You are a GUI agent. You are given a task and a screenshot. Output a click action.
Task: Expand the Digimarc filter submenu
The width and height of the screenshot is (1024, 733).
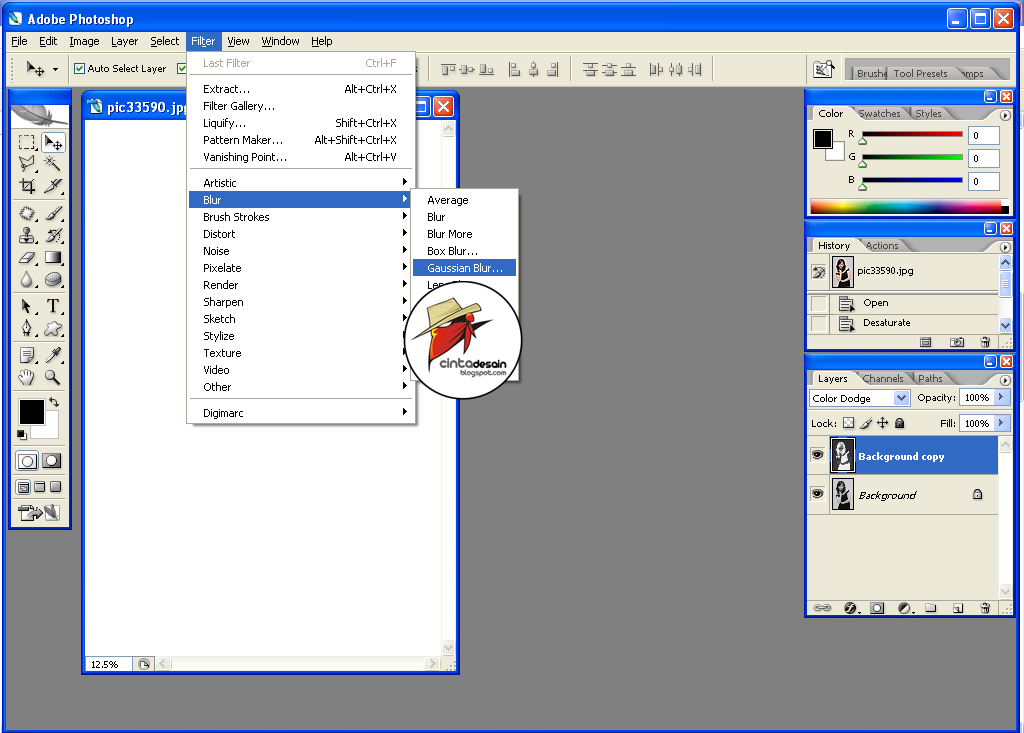[x=301, y=413]
